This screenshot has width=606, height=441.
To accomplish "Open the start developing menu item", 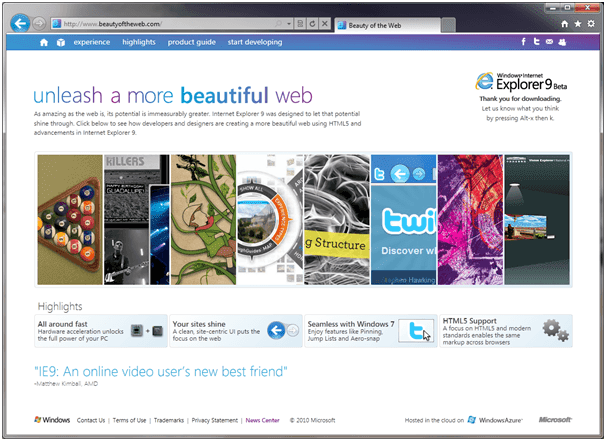I will 255,42.
